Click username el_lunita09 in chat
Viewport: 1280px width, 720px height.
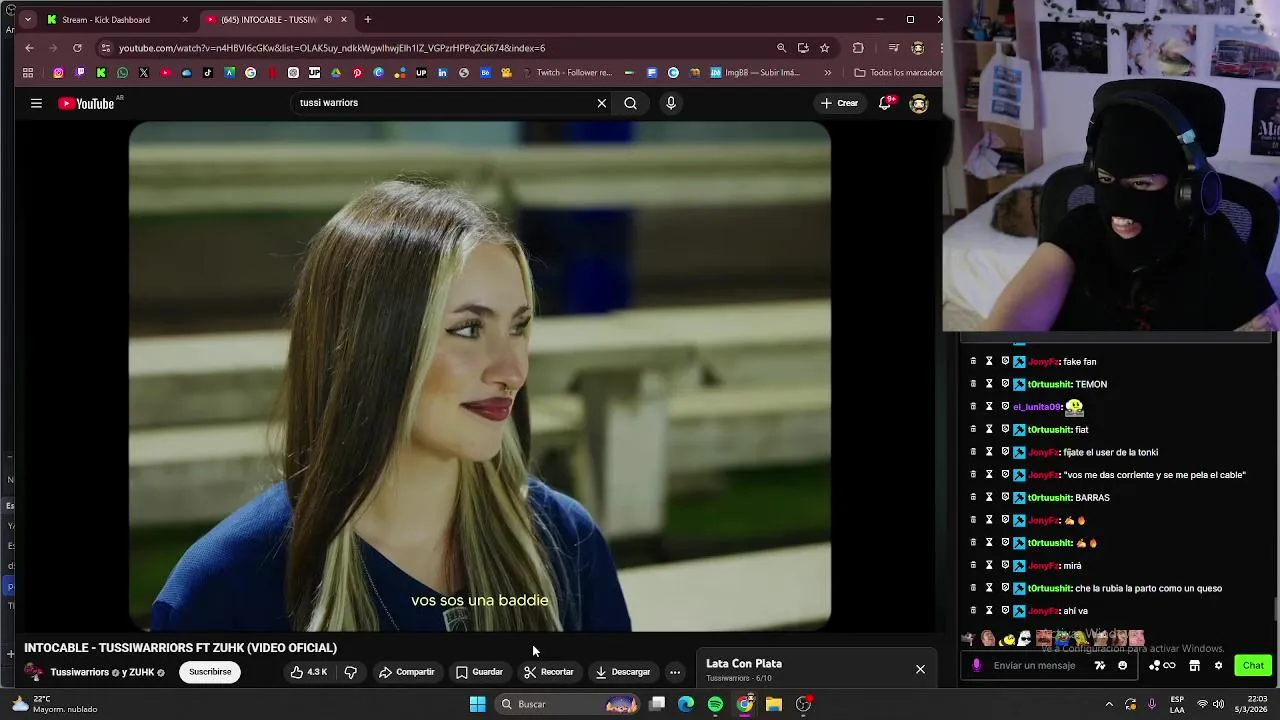pyautogui.click(x=1037, y=407)
